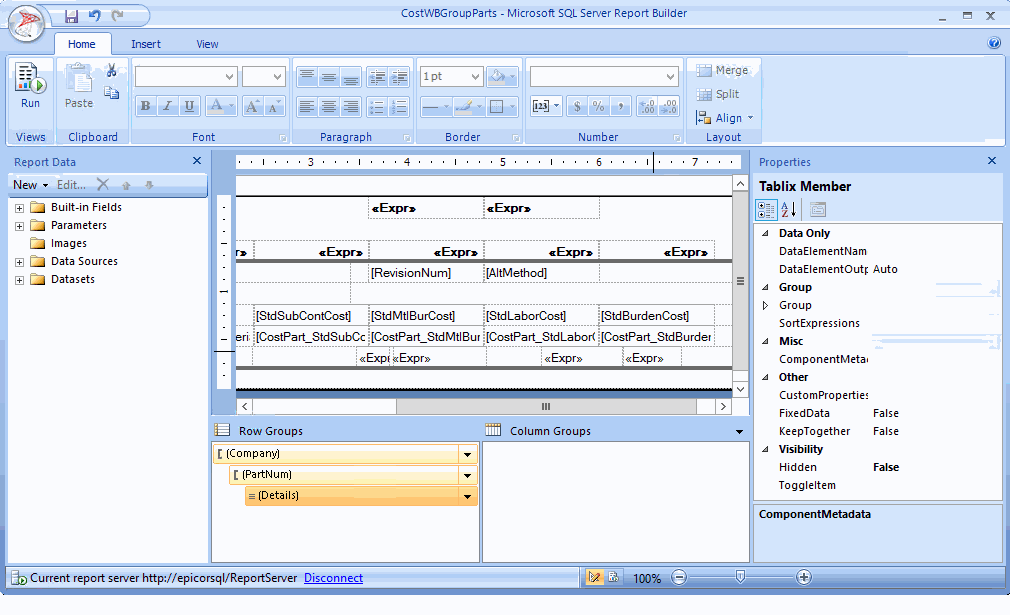Copy selection using the Copy icon
Image resolution: width=1010 pixels, height=615 pixels.
(x=111, y=93)
